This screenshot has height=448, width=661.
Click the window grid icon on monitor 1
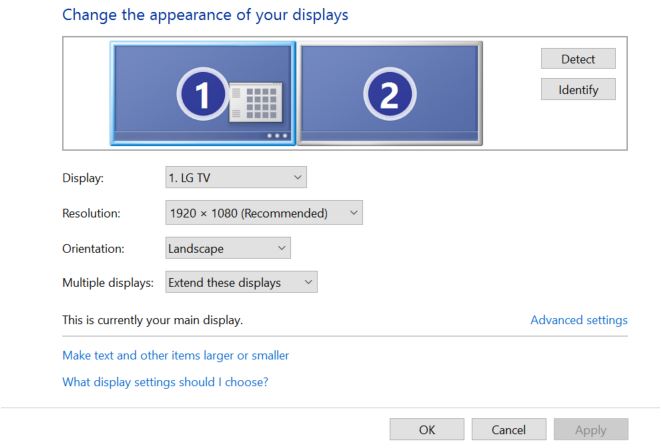254,101
